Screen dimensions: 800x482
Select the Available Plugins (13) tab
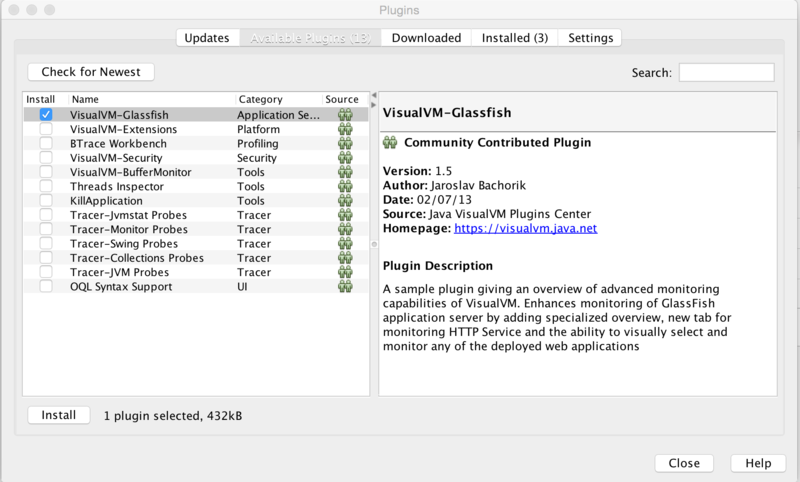[310, 38]
